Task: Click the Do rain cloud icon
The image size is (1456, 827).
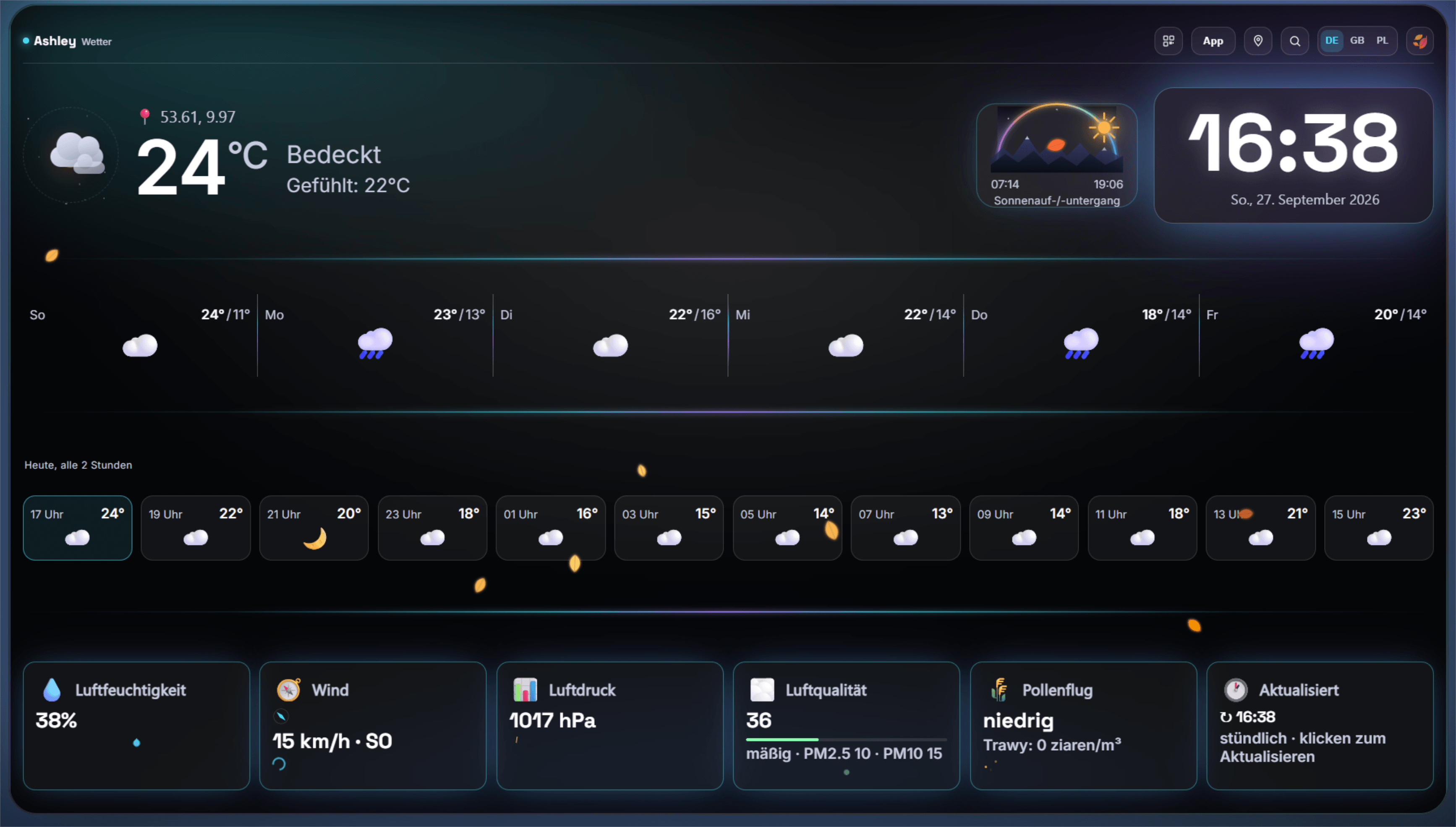Action: coord(1081,343)
